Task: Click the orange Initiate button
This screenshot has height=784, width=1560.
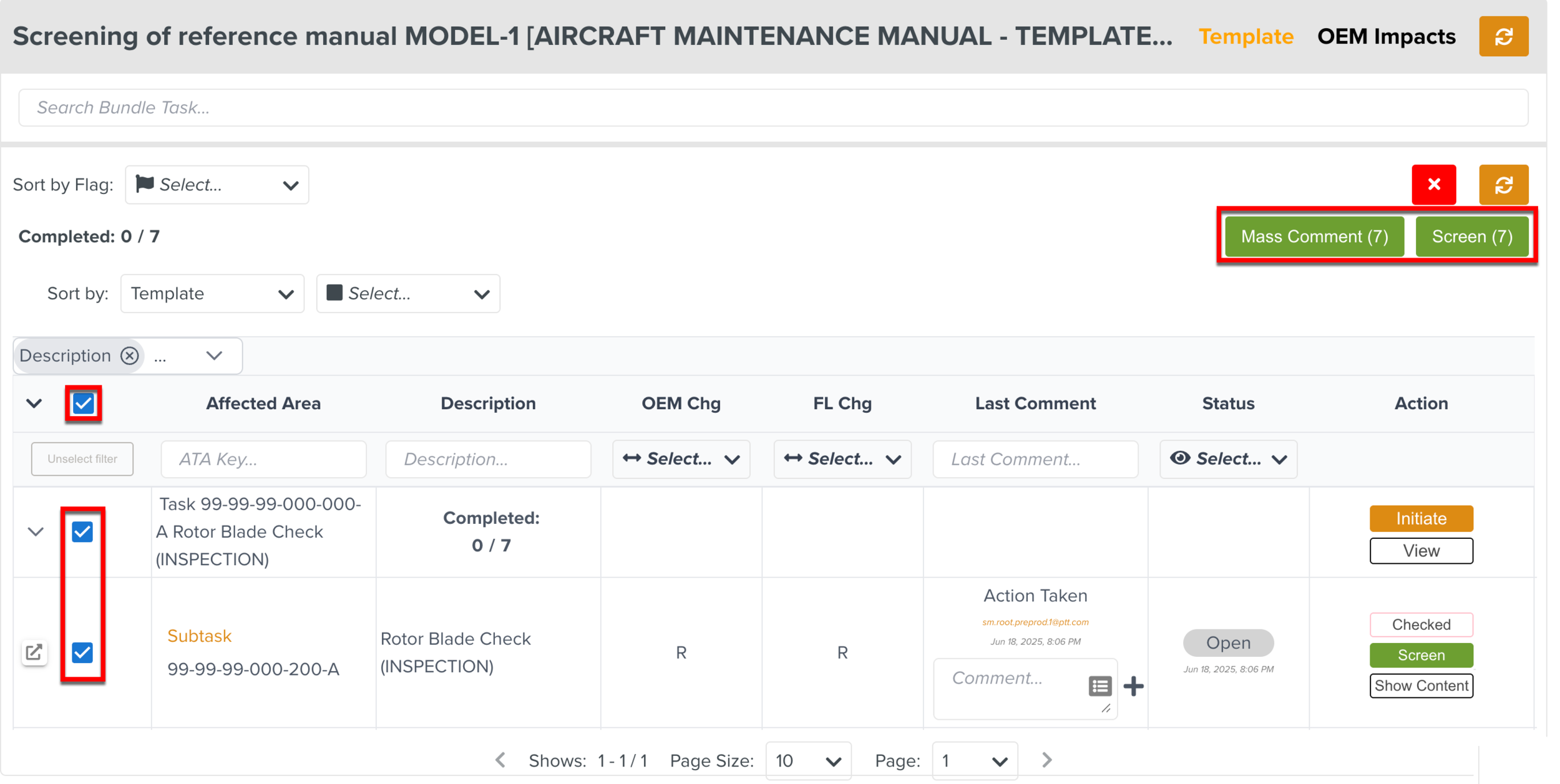Action: [x=1420, y=518]
